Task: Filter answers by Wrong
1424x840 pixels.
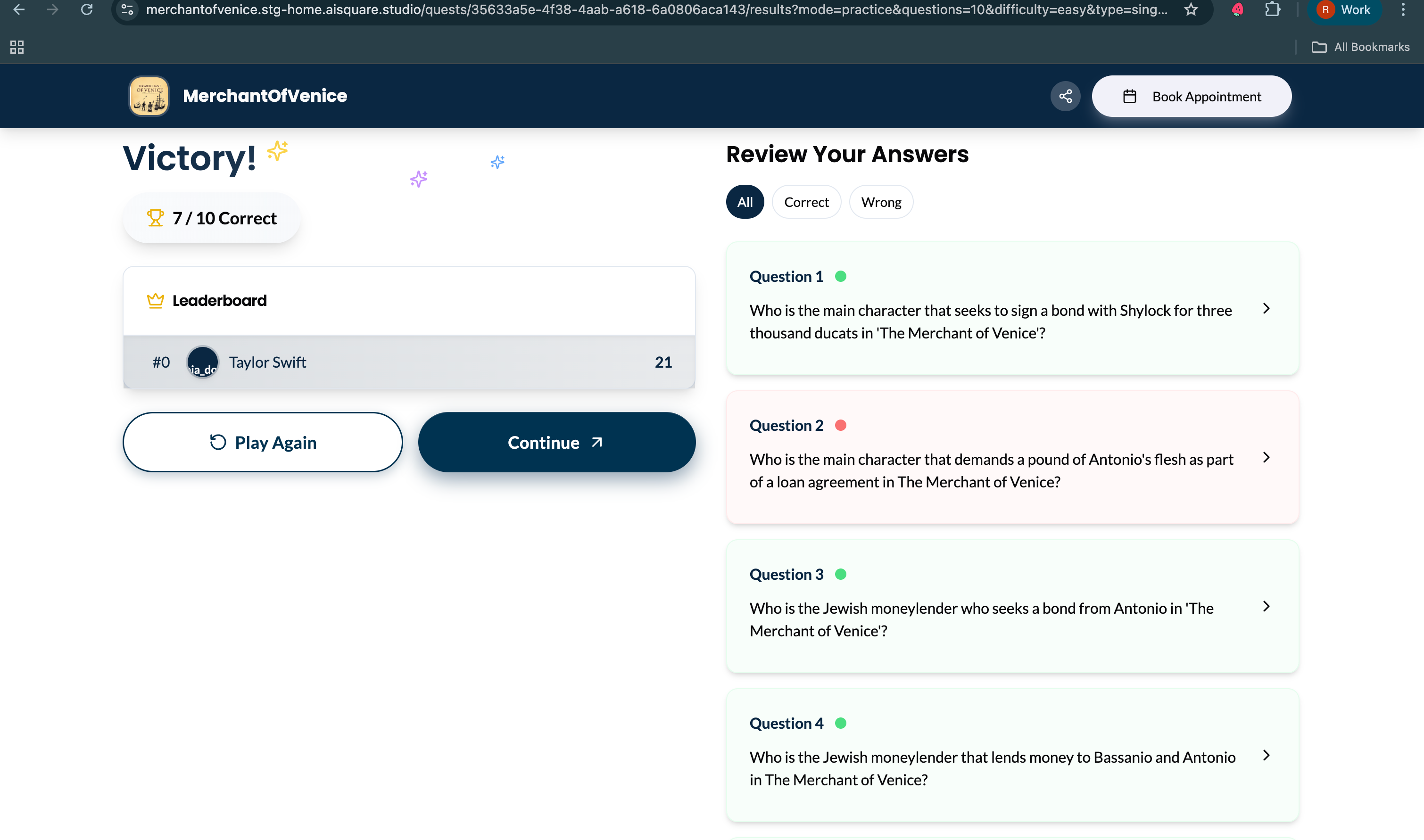Action: 881,202
